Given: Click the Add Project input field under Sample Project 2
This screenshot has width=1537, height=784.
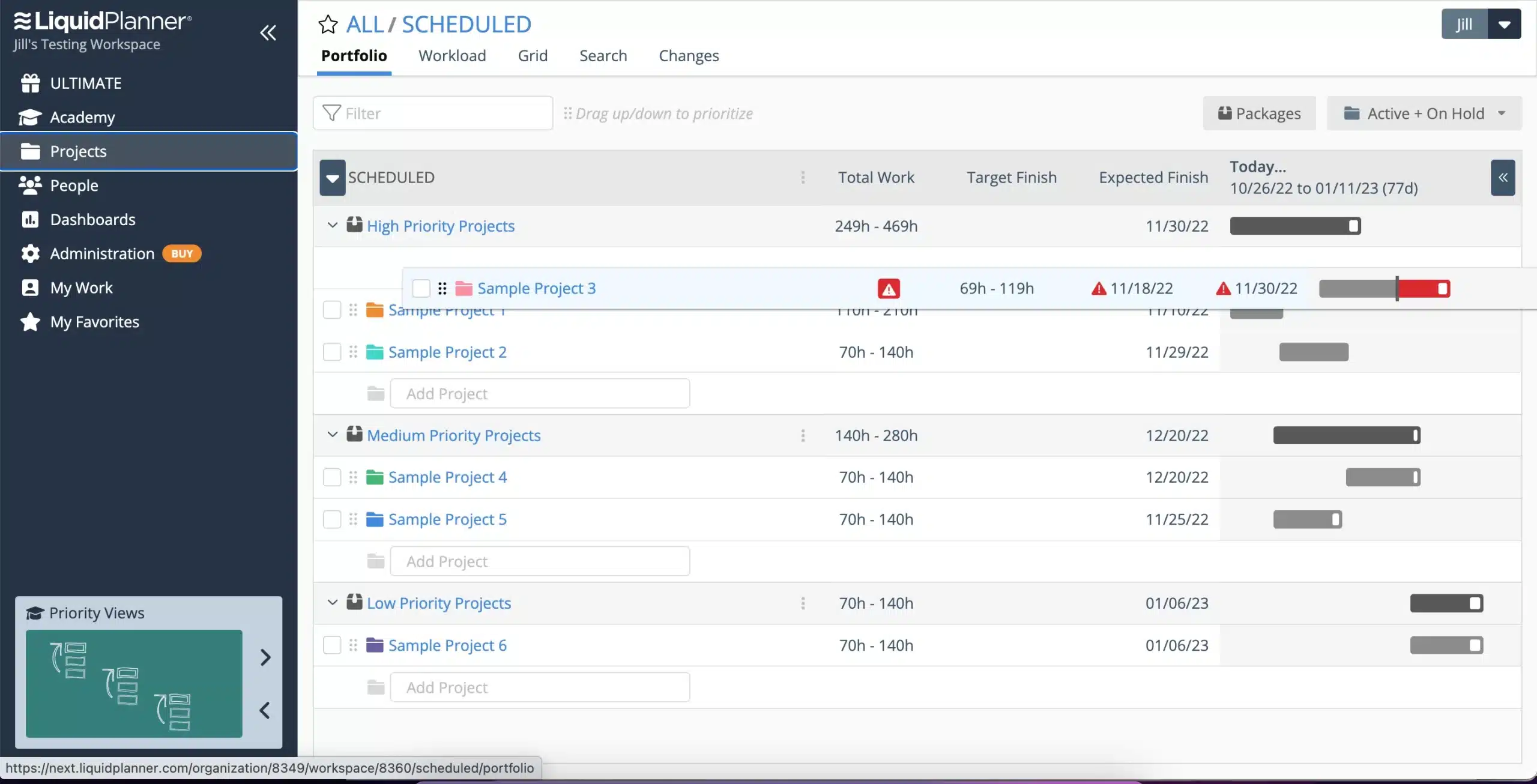Looking at the screenshot, I should tap(539, 393).
